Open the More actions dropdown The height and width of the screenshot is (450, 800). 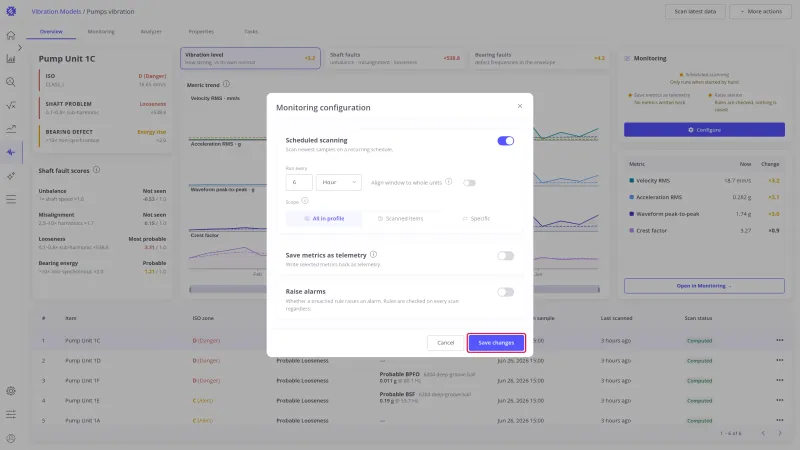(761, 11)
